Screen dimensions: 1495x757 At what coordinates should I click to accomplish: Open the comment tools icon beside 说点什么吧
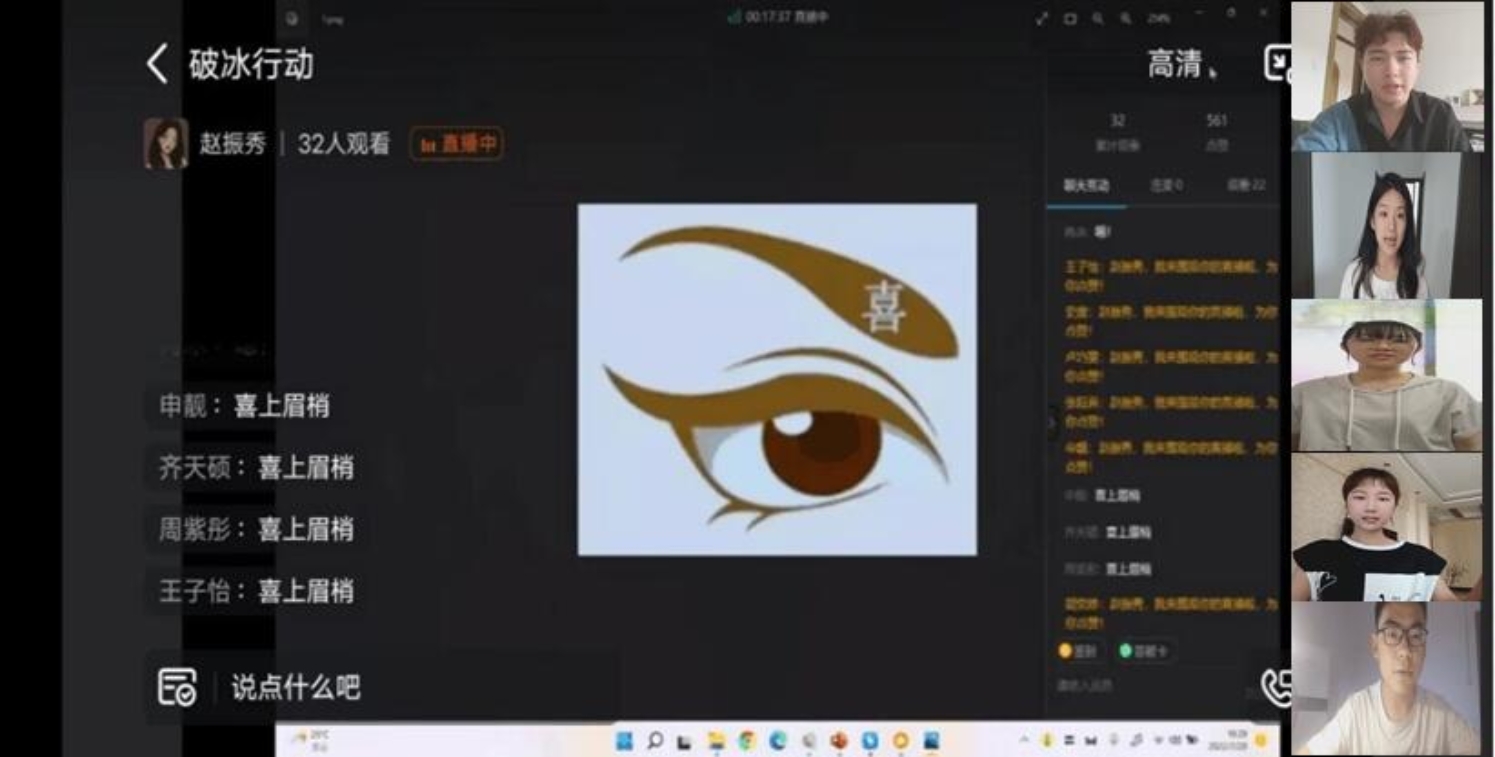(x=177, y=687)
